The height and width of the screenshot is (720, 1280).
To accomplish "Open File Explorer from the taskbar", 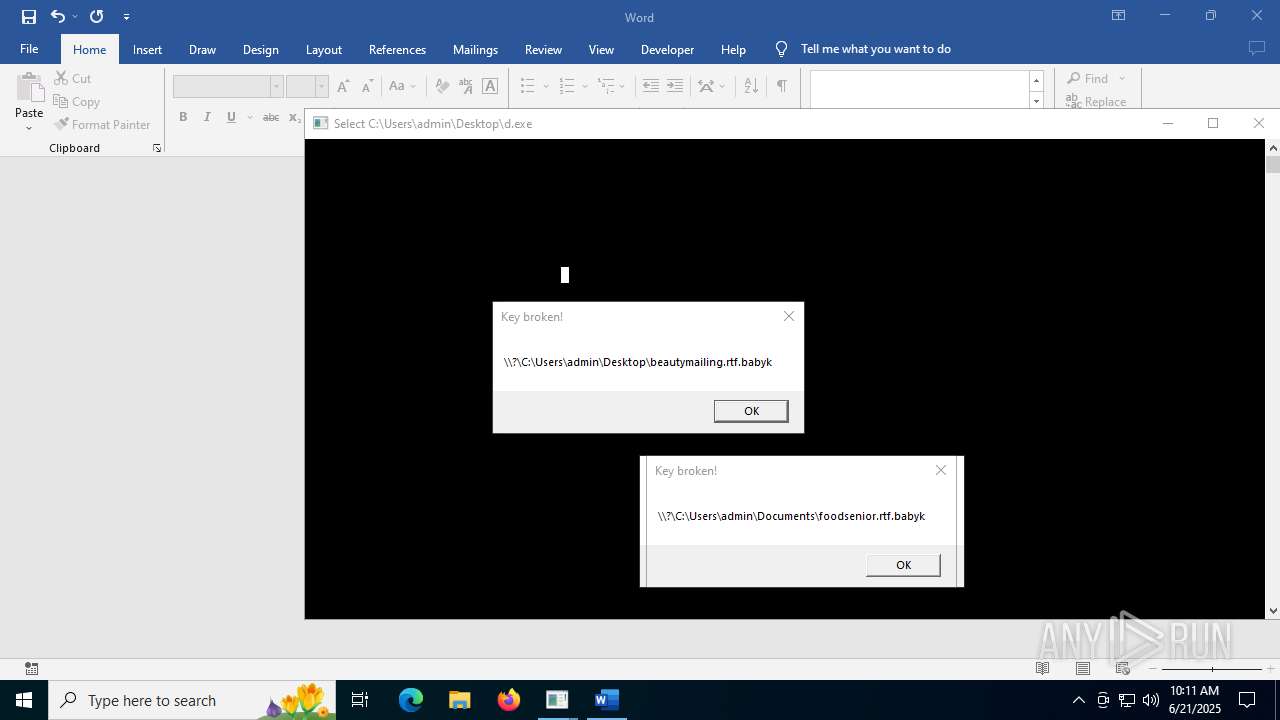I will [459, 700].
